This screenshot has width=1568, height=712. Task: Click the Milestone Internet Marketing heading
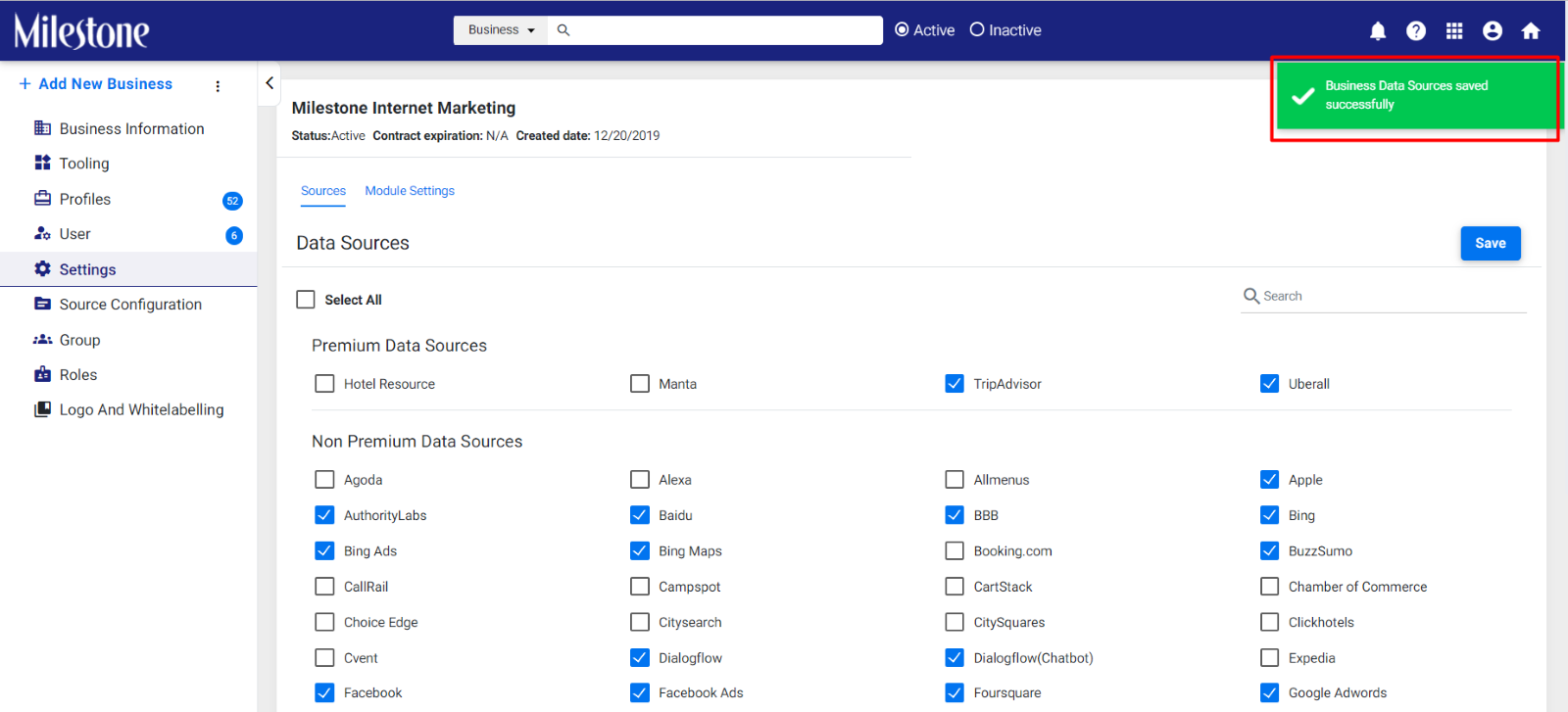(404, 108)
